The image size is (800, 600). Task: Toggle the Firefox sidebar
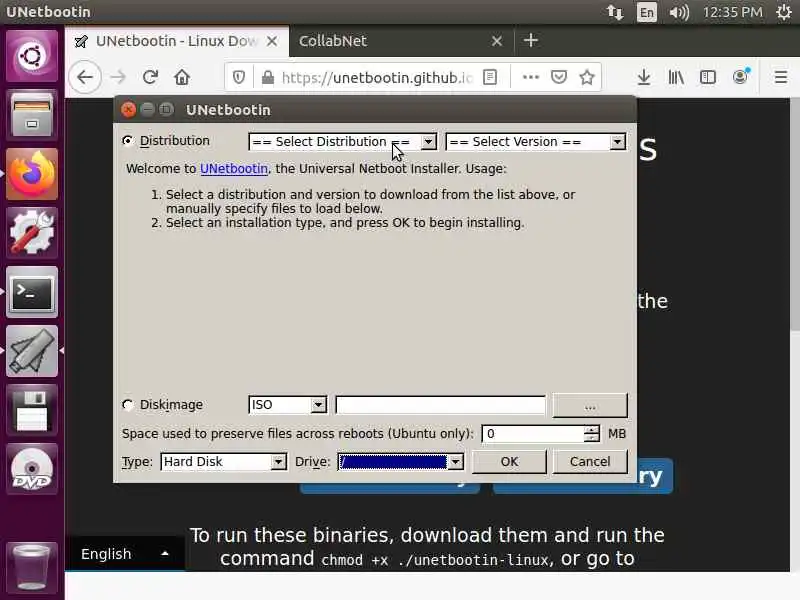point(708,78)
